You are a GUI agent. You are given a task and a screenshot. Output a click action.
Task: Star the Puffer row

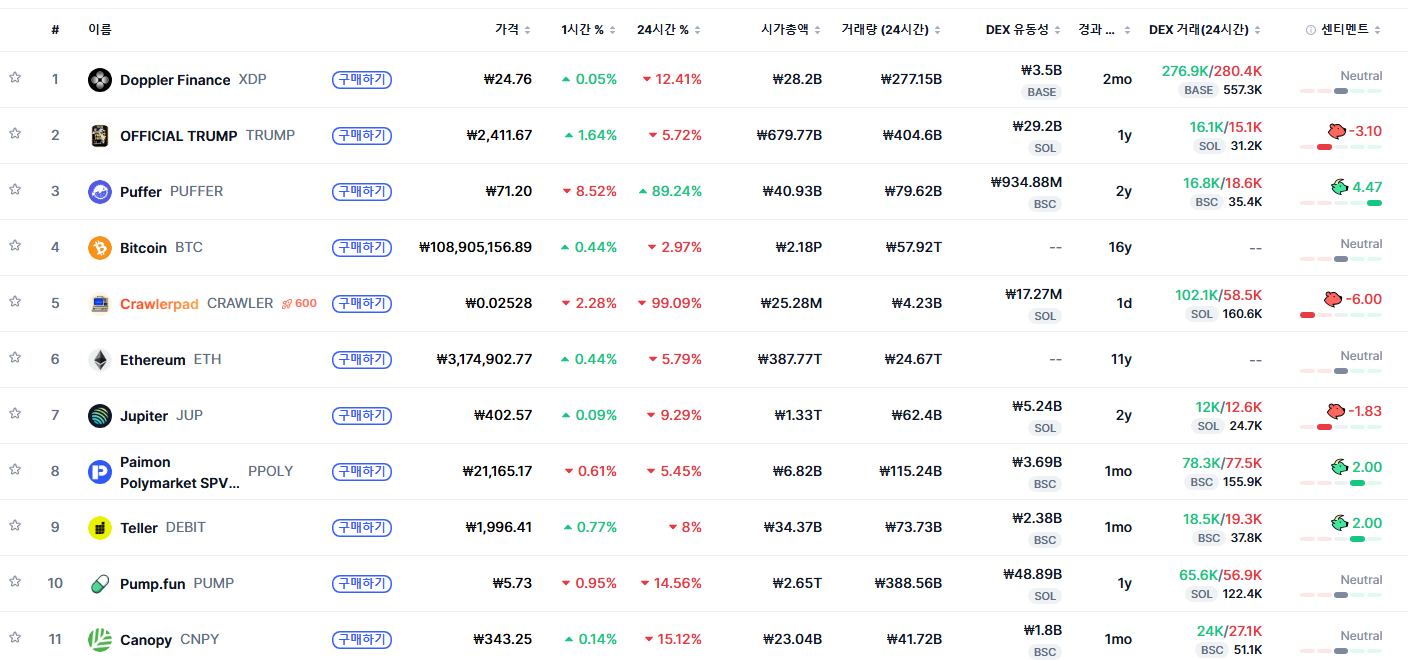click(x=15, y=190)
